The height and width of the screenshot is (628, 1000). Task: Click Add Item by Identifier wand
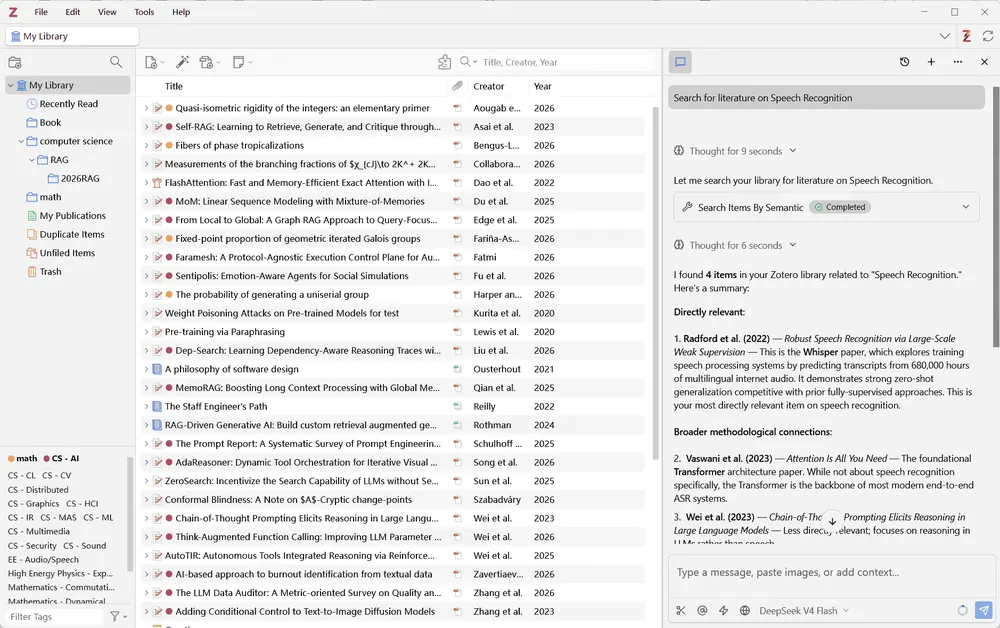(x=182, y=62)
